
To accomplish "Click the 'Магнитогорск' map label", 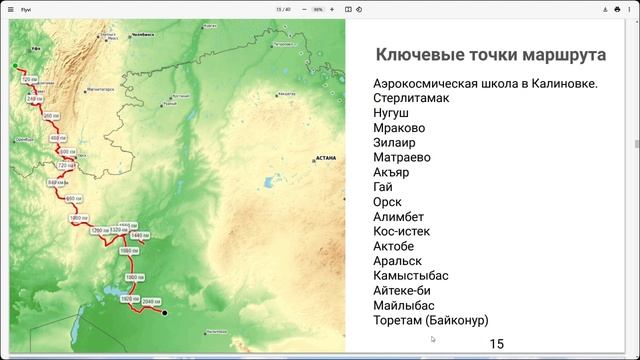I will [x=100, y=89].
